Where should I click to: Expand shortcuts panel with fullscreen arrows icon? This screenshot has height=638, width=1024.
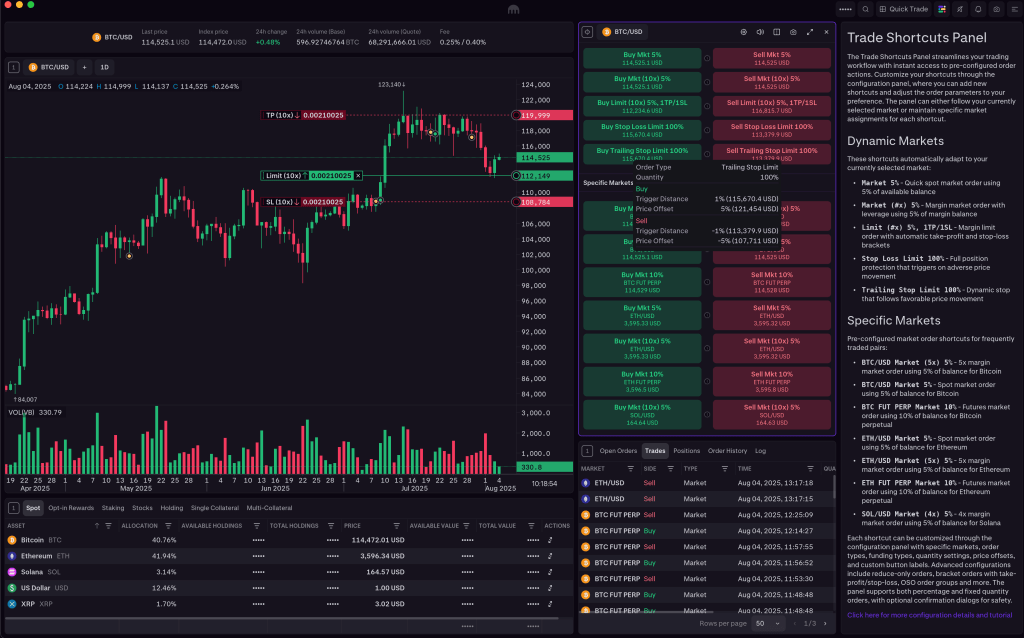click(x=809, y=32)
